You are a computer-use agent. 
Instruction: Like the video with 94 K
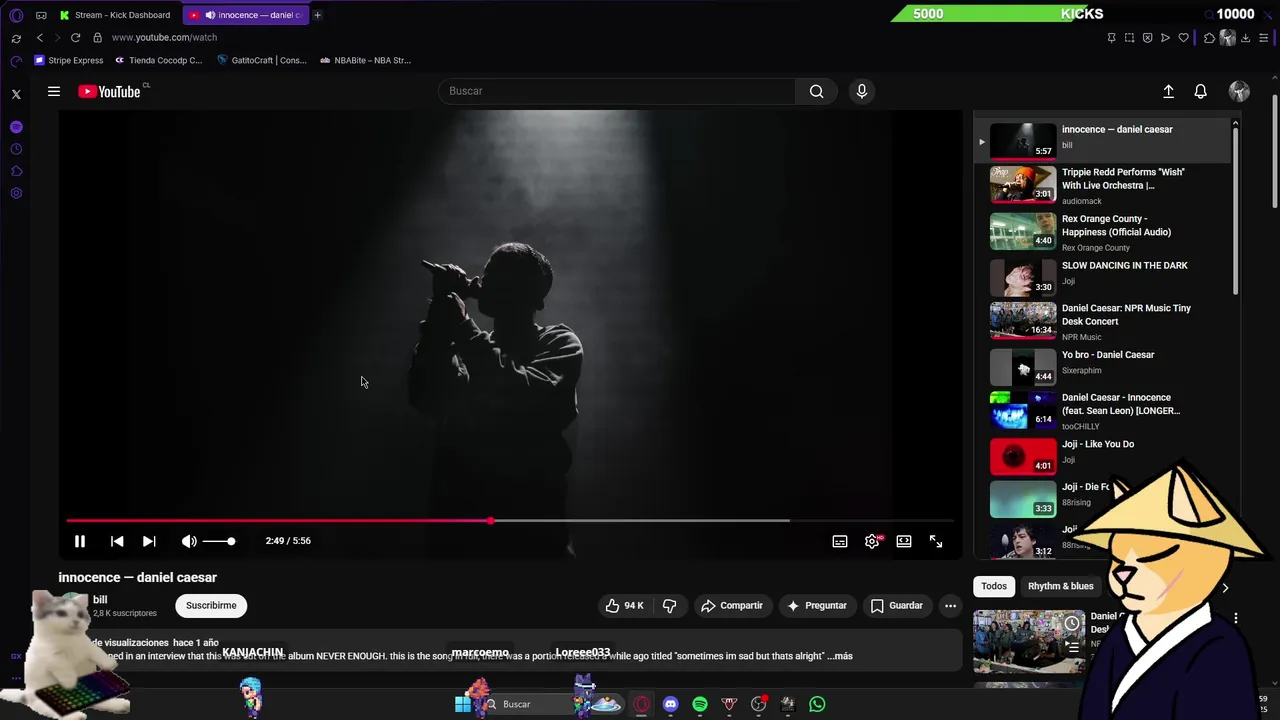(x=625, y=605)
